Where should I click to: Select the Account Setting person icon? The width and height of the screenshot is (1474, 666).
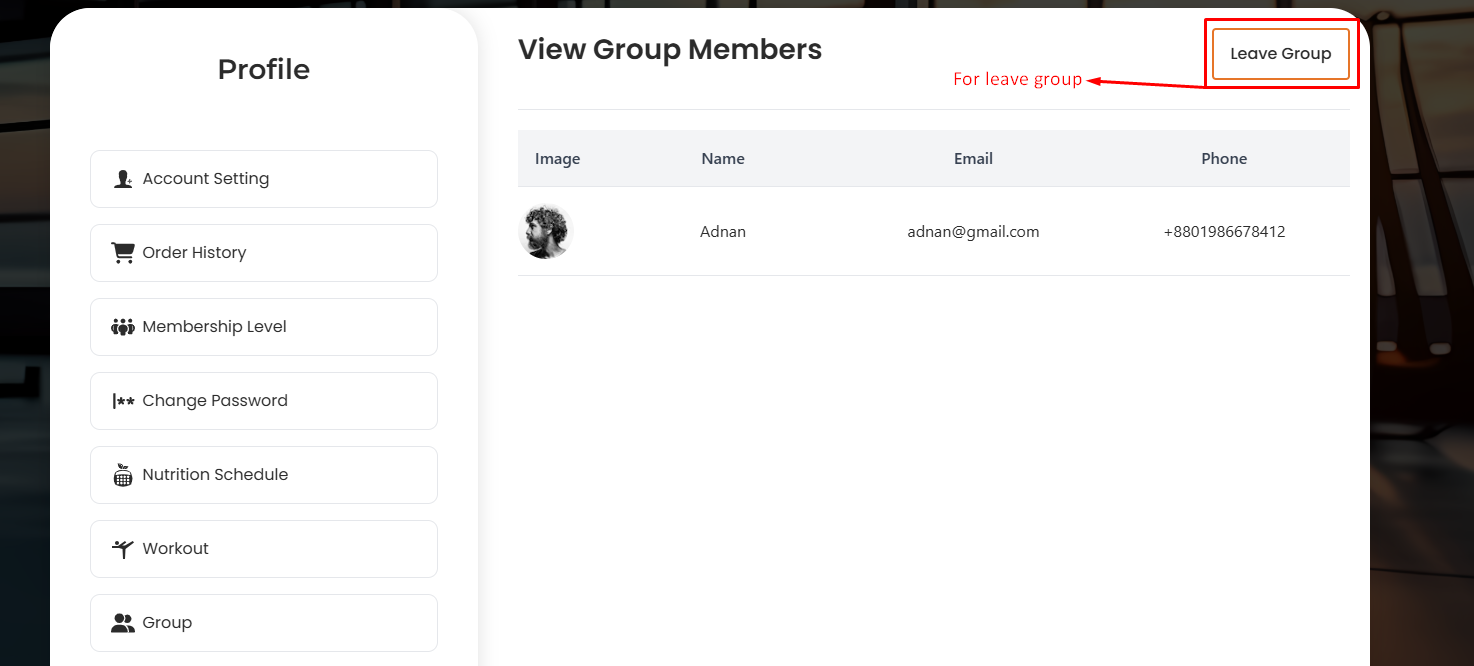click(122, 178)
